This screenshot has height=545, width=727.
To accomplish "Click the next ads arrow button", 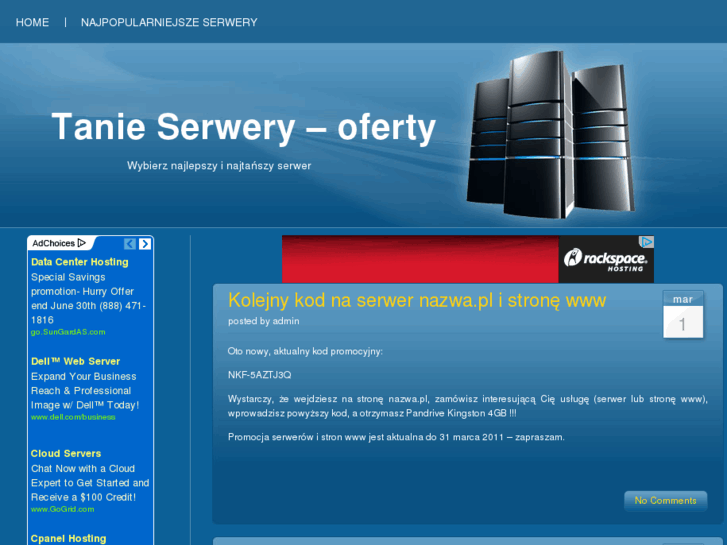I will [145, 244].
